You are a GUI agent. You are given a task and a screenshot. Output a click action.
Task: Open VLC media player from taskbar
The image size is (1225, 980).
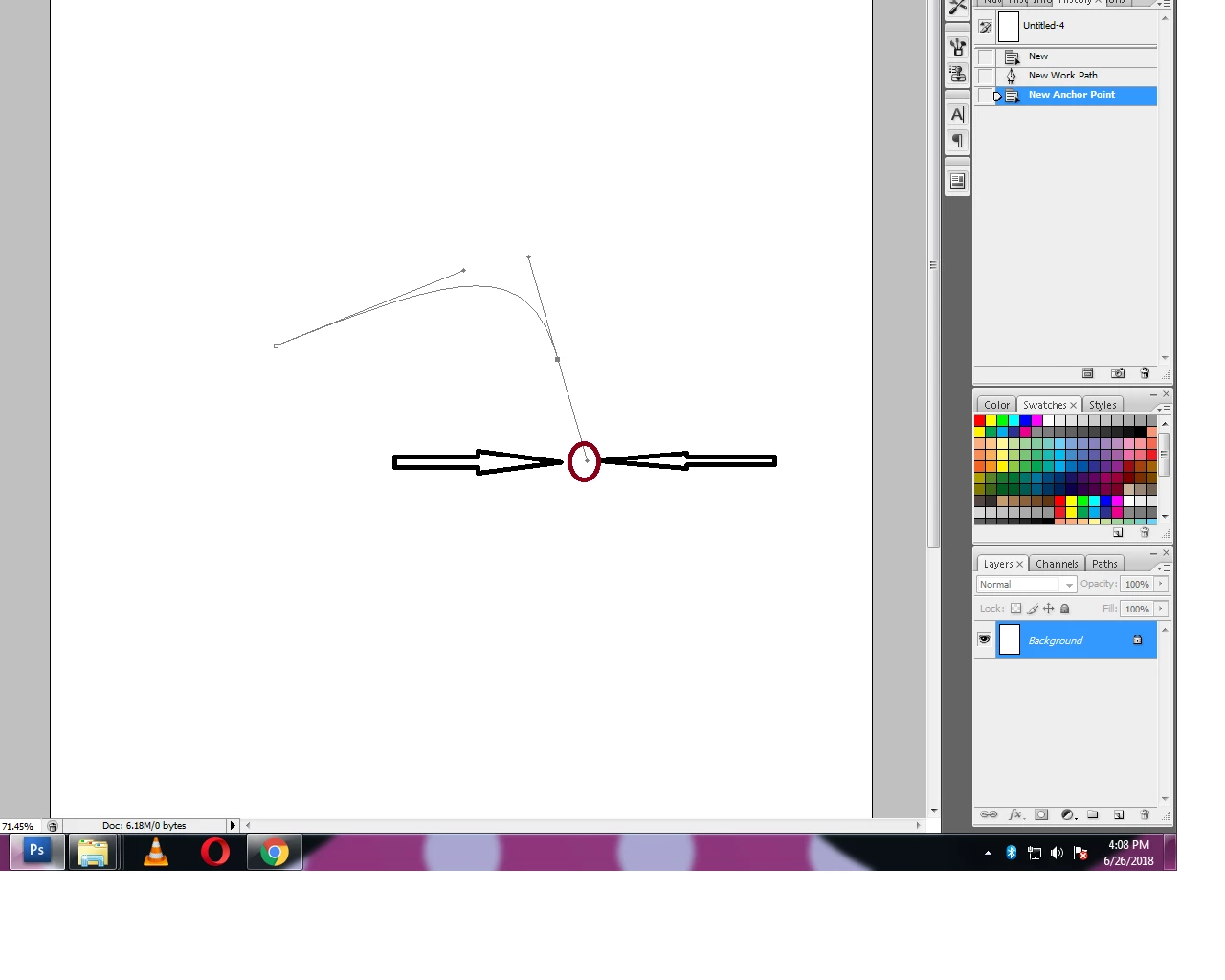156,851
